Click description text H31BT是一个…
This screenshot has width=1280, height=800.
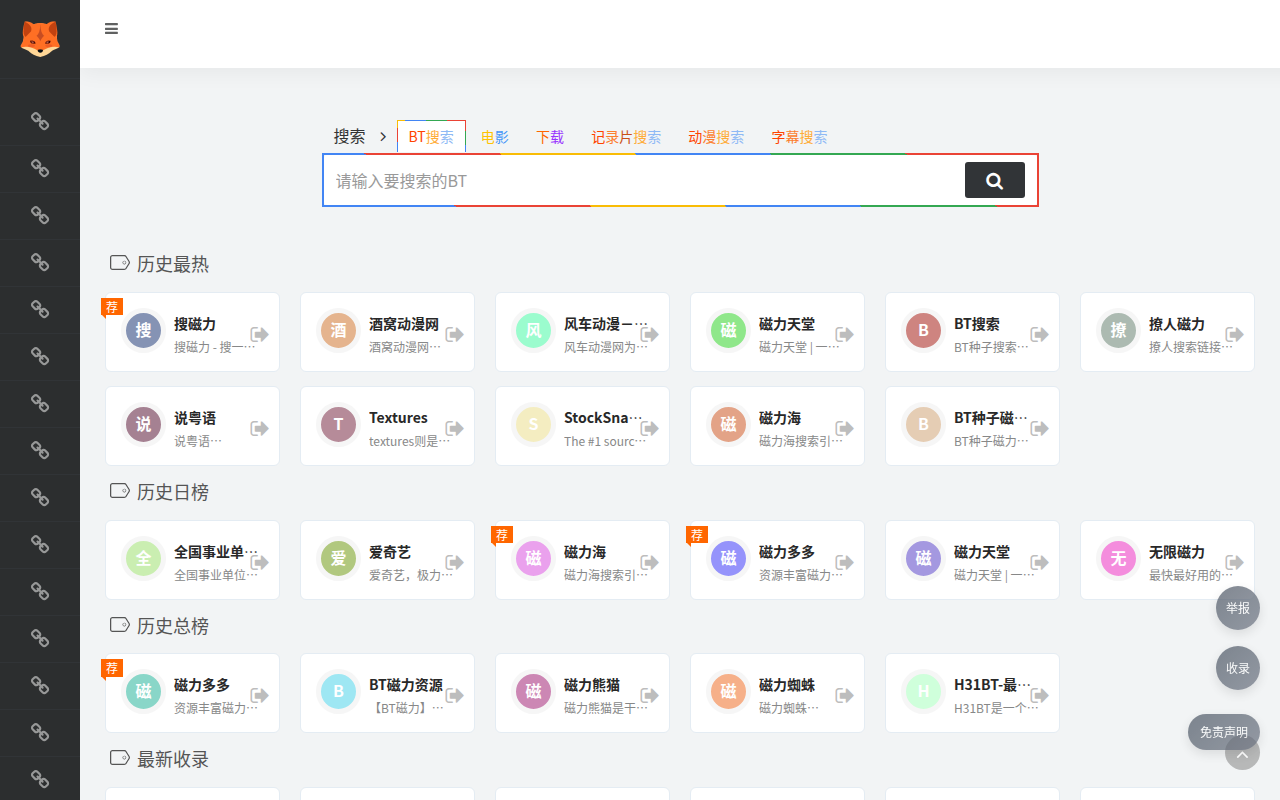pos(995,708)
